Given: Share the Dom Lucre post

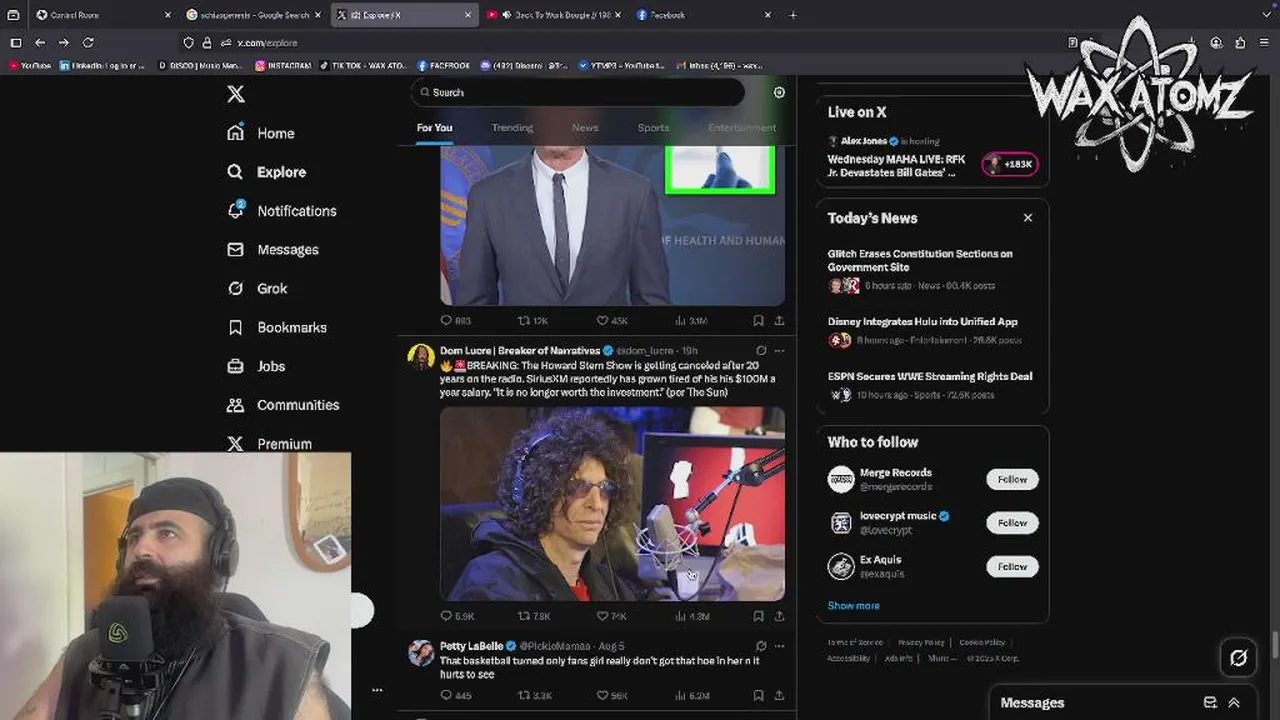Looking at the screenshot, I should click(779, 617).
